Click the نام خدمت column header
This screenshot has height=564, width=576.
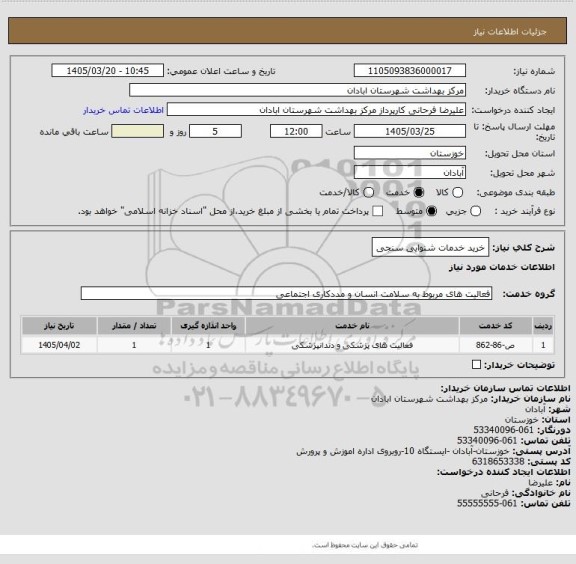click(x=352, y=326)
